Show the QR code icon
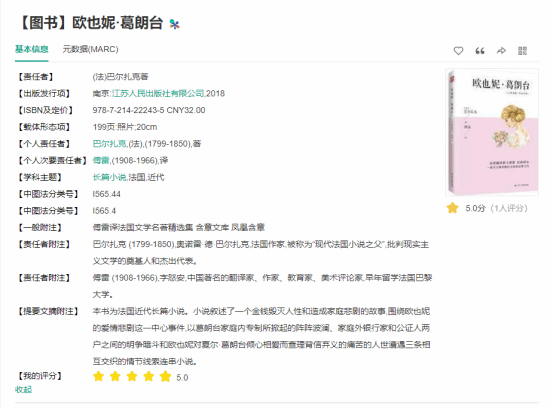The width and height of the screenshot is (554, 408). point(522,51)
